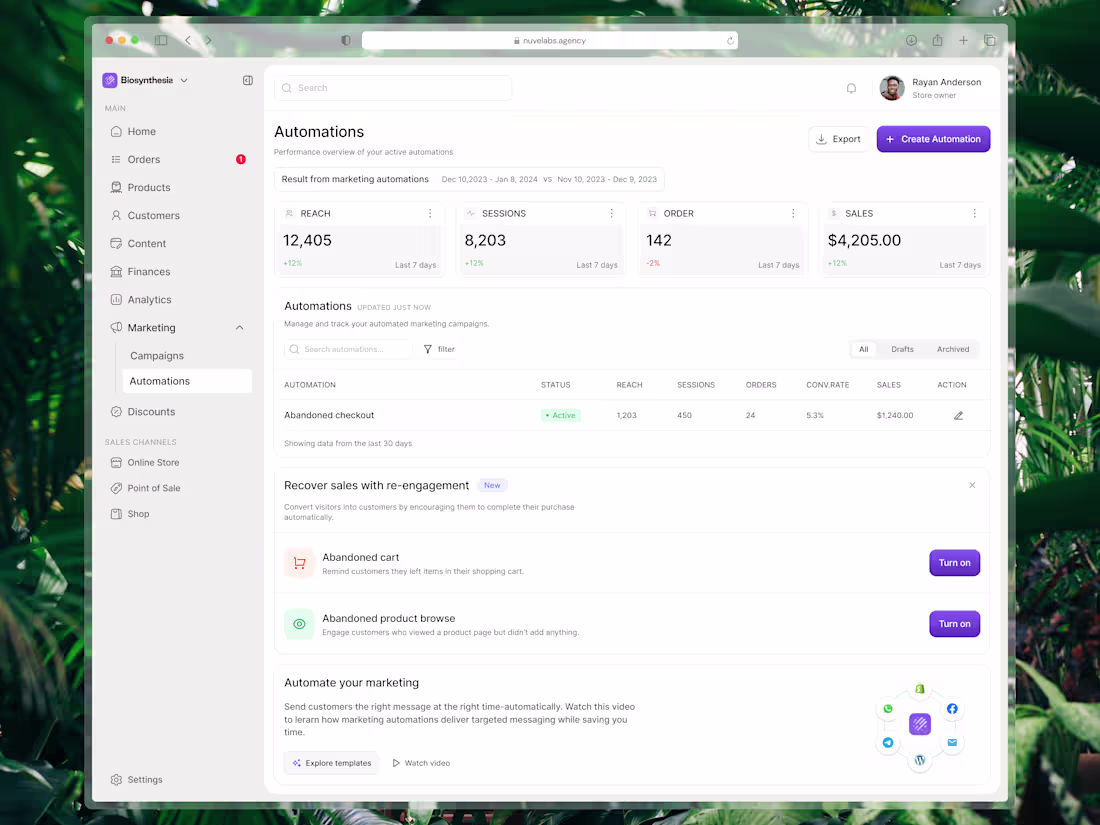Open the options menu on the SALES card
Image resolution: width=1100 pixels, height=825 pixels.
click(x=974, y=213)
